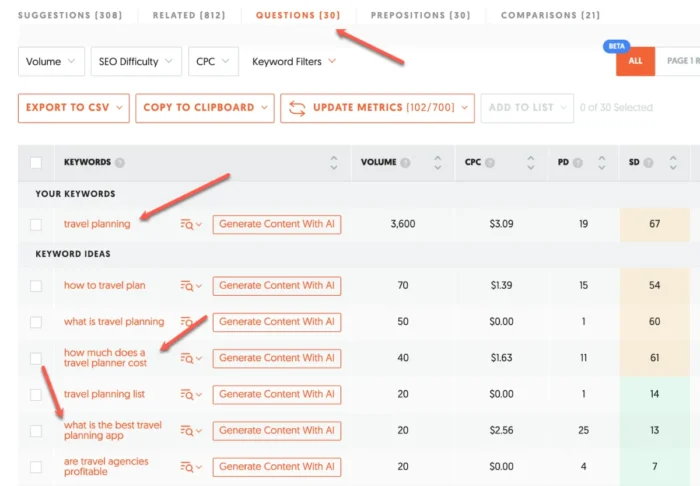This screenshot has height=486, width=700.
Task: Open the Volume filter dropdown
Action: click(x=50, y=62)
